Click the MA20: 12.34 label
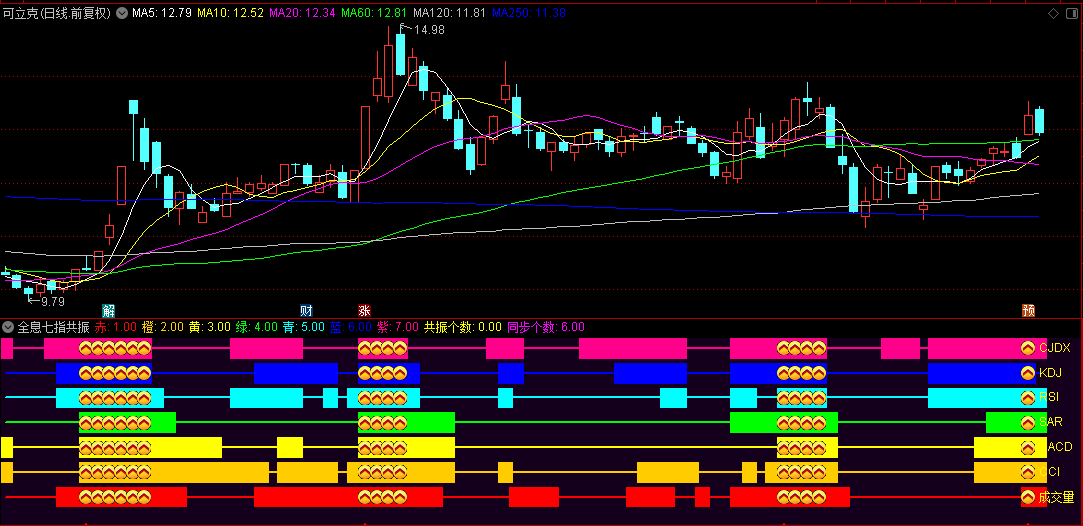 click(303, 13)
